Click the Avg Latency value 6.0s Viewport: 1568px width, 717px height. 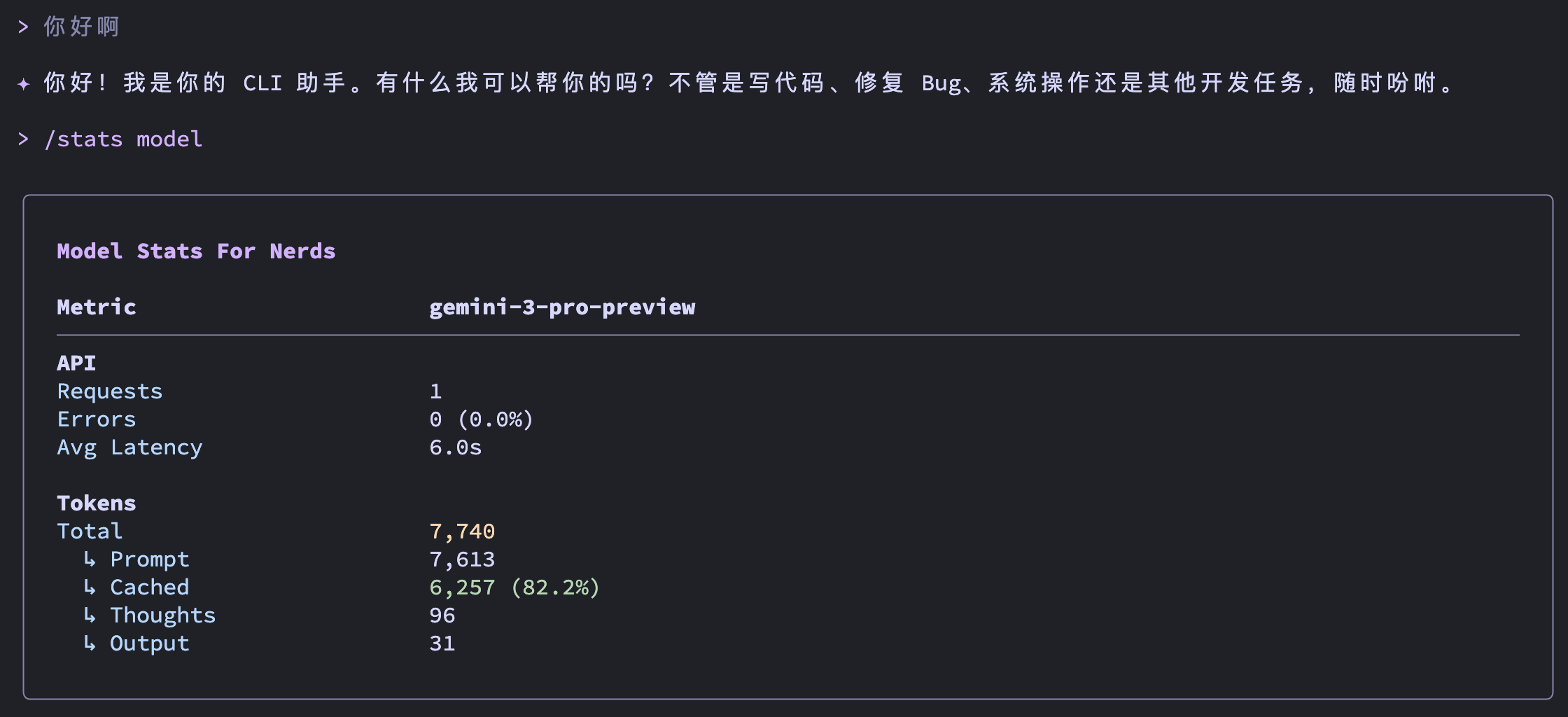click(x=456, y=447)
